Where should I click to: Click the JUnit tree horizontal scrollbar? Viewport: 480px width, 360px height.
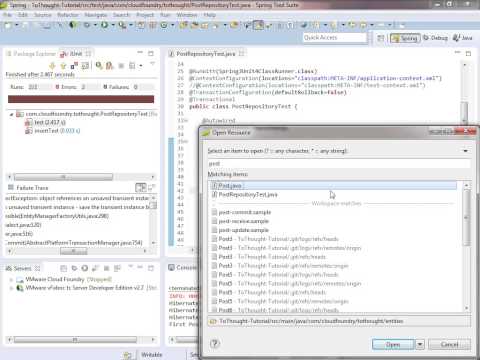[x=81, y=177]
